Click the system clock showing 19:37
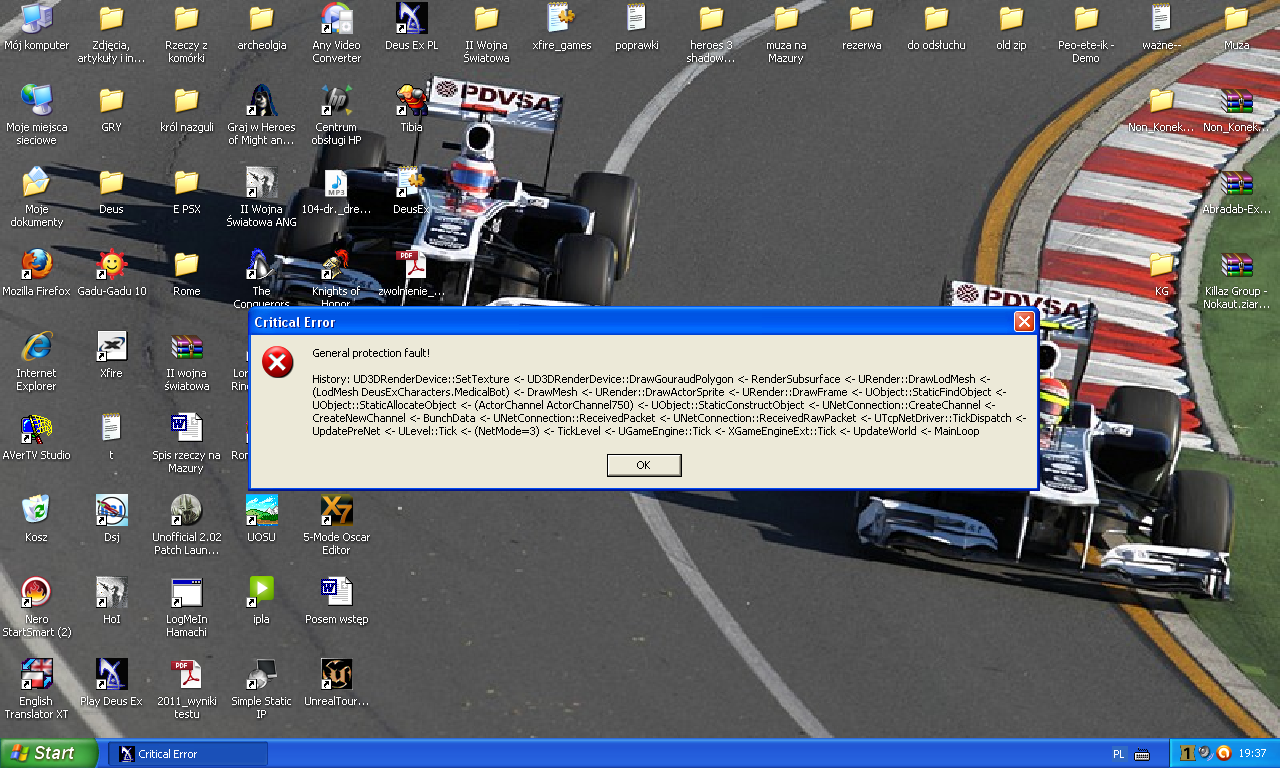The width and height of the screenshot is (1280, 768). pyautogui.click(x=1252, y=754)
